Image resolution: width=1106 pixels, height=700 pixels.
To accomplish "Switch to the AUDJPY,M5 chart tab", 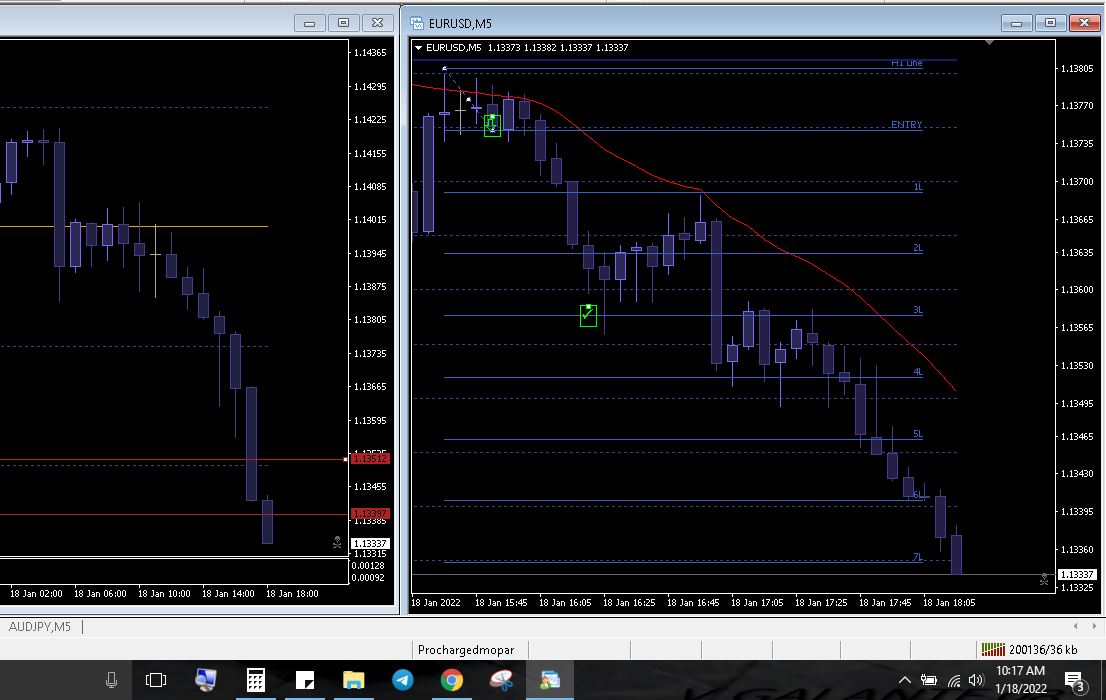I will tap(40, 627).
